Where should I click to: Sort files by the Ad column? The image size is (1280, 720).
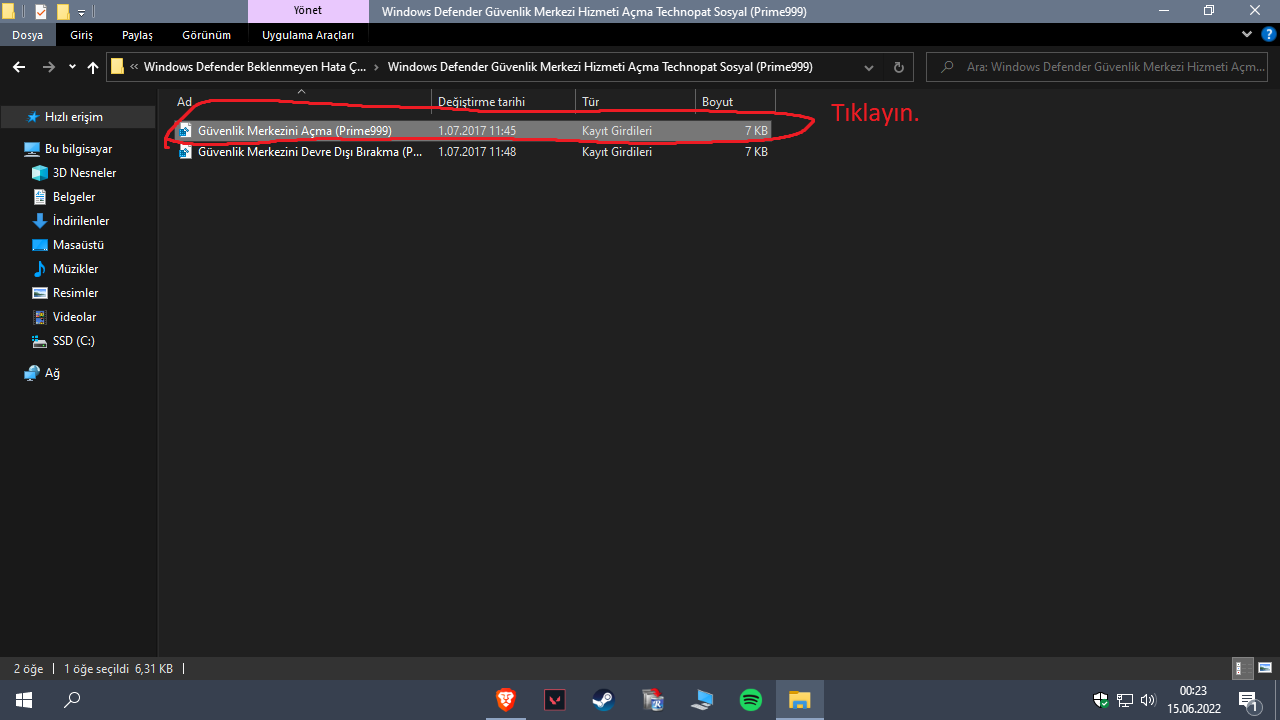click(301, 101)
